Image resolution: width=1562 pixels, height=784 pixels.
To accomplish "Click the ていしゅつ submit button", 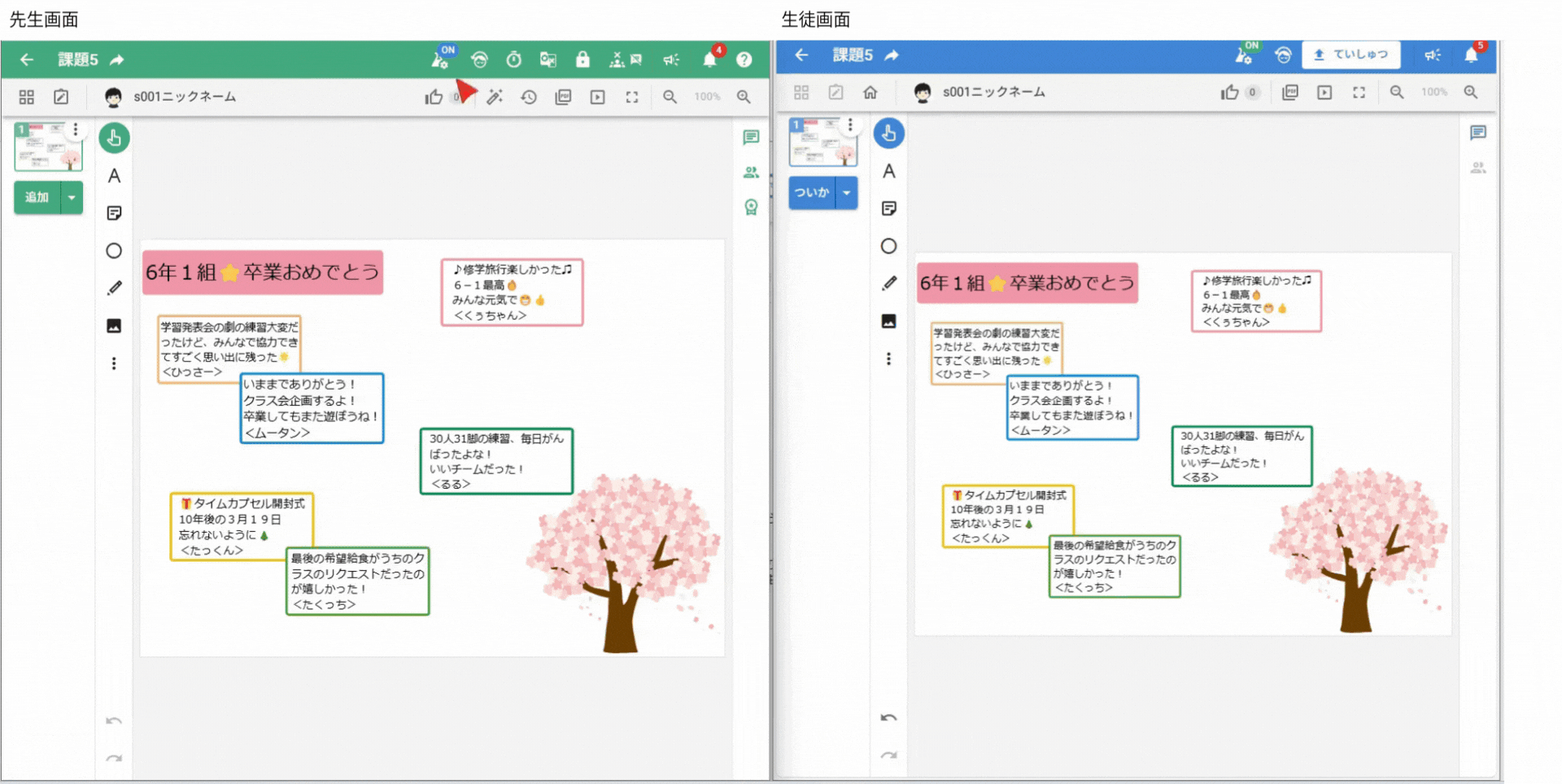I will (x=1350, y=54).
